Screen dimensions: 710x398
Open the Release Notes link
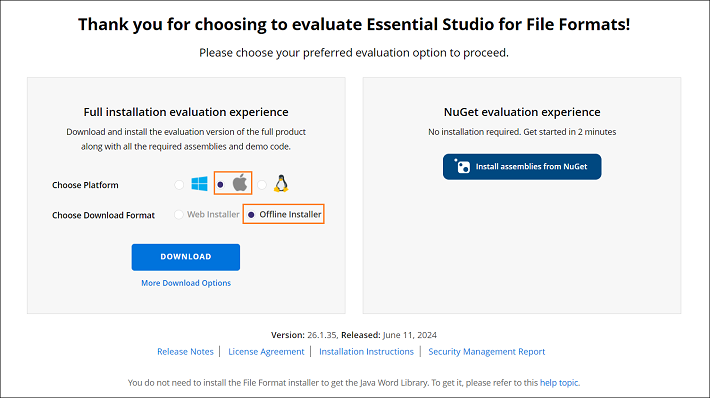click(x=185, y=352)
